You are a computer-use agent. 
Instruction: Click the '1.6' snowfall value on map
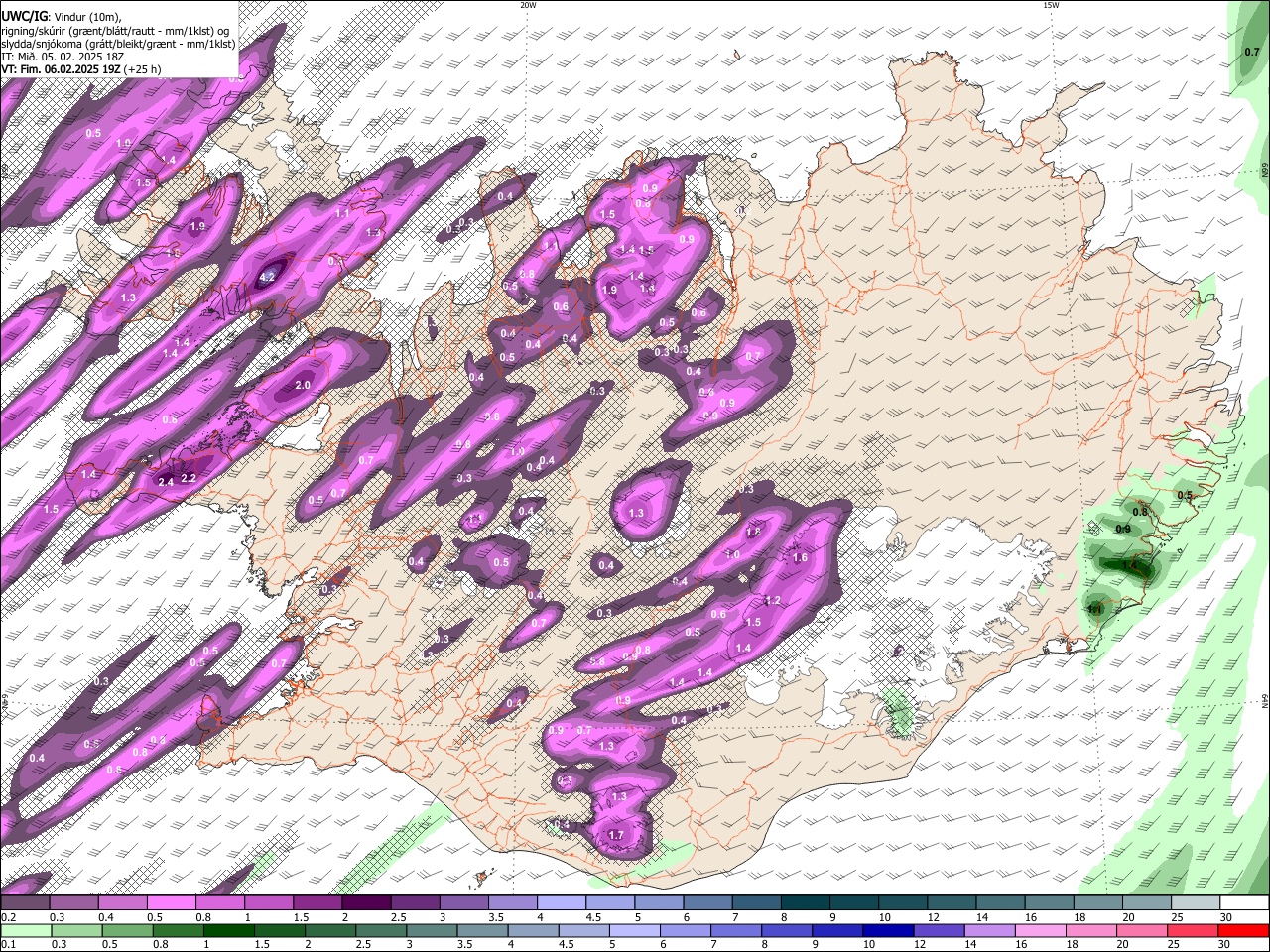pyautogui.click(x=801, y=558)
